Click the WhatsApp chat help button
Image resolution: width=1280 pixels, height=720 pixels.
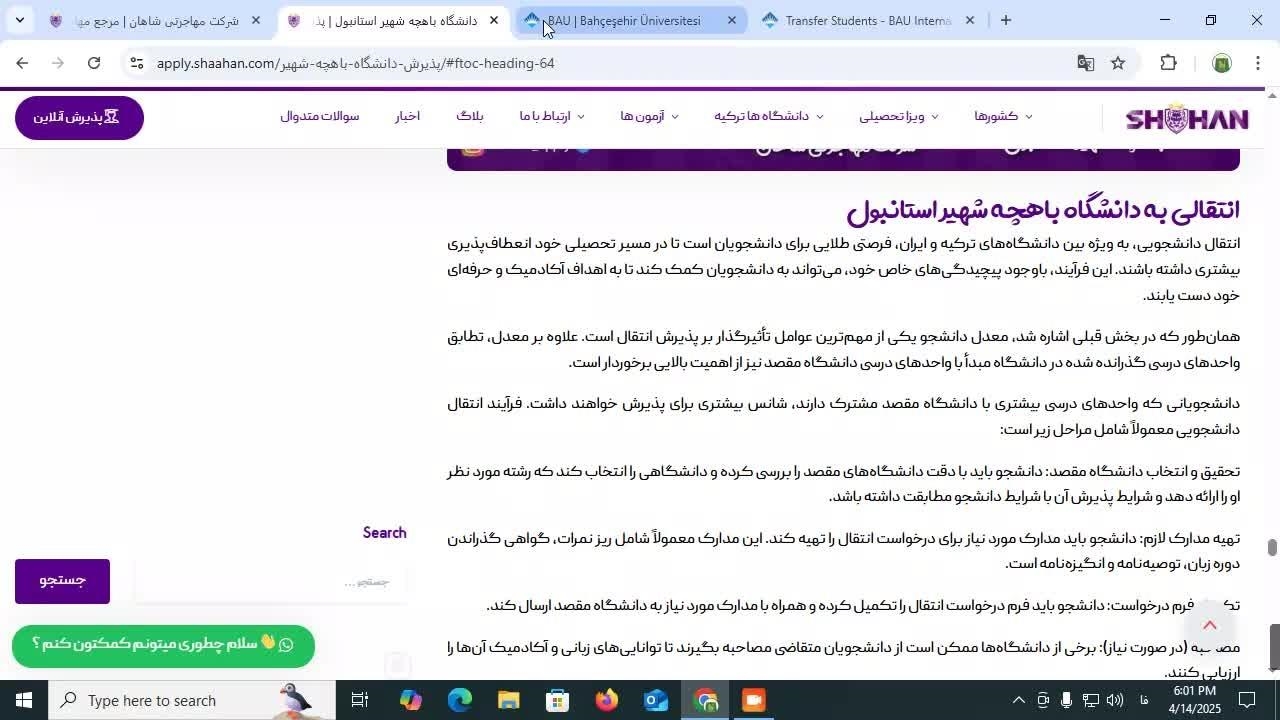point(163,644)
